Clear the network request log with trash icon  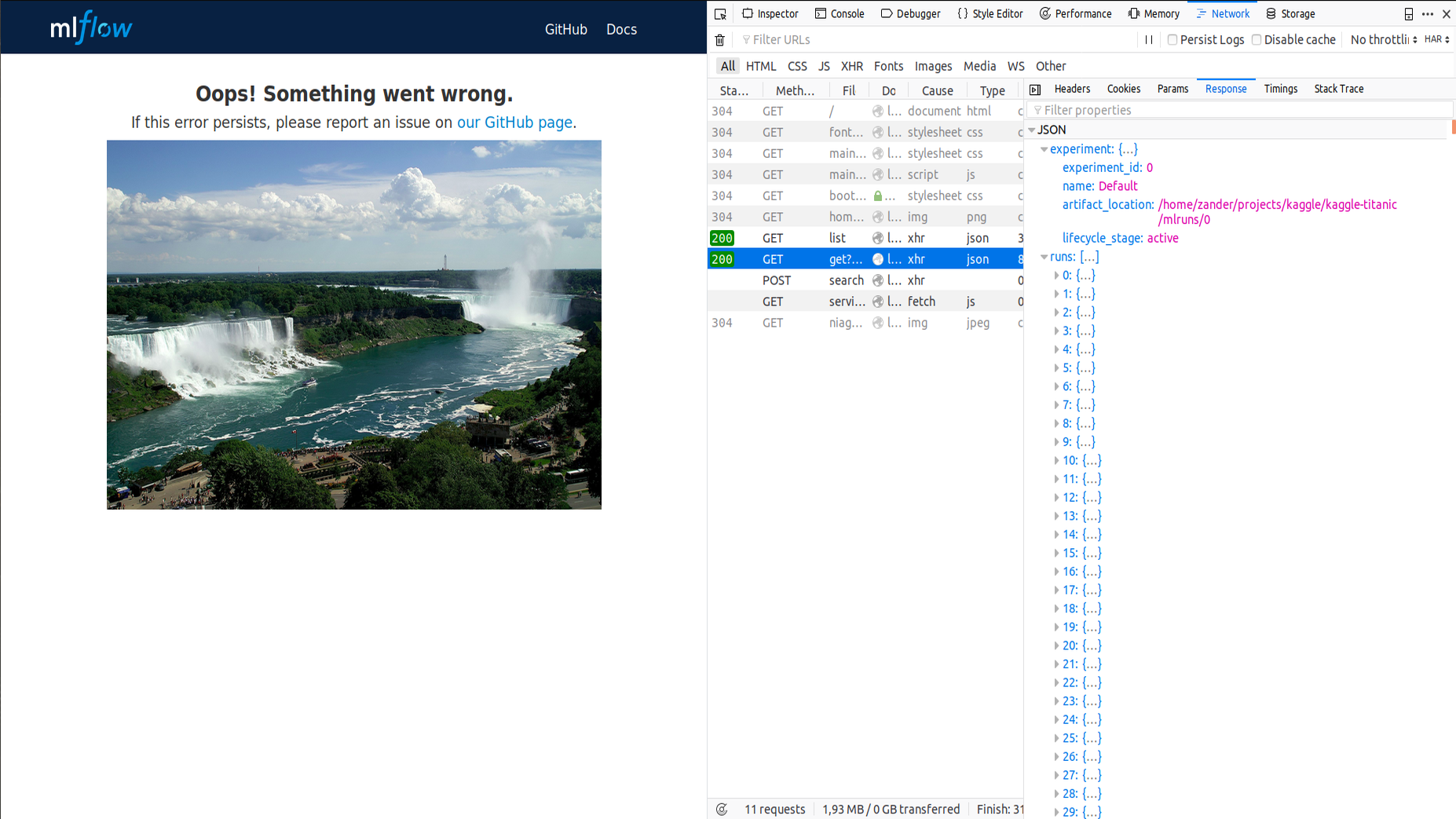tap(719, 39)
